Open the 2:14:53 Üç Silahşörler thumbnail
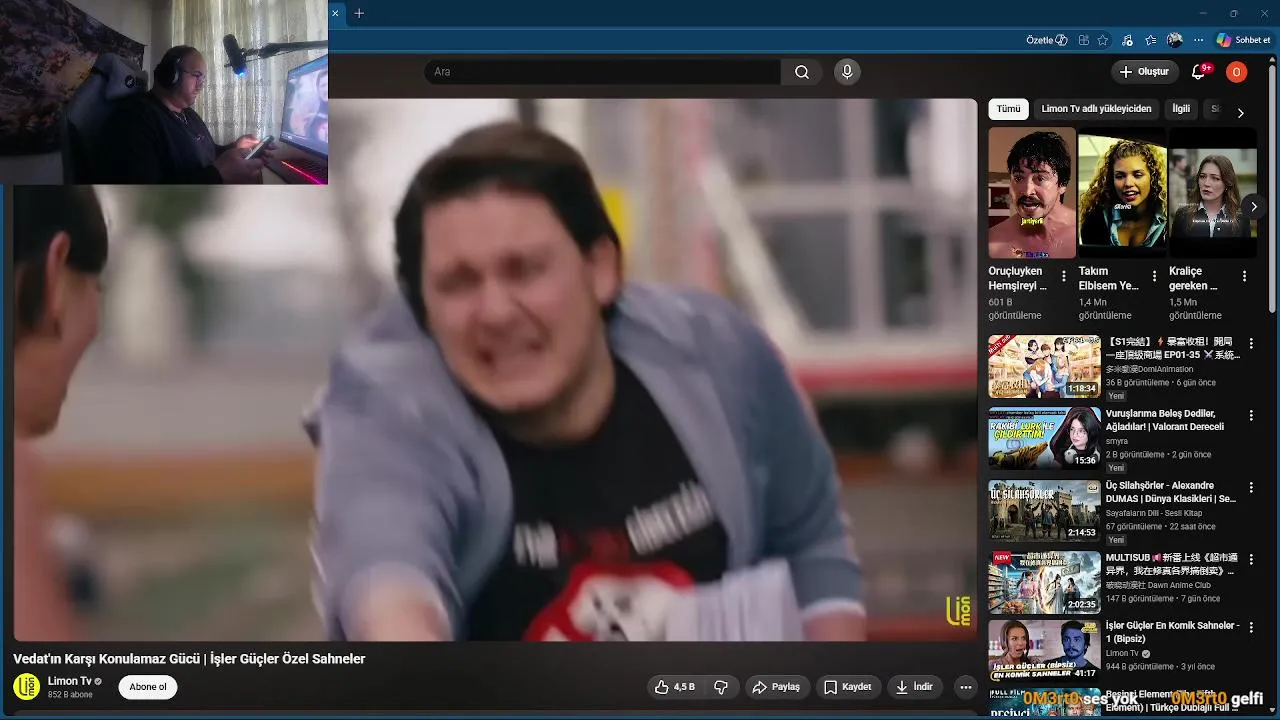 pos(1044,510)
